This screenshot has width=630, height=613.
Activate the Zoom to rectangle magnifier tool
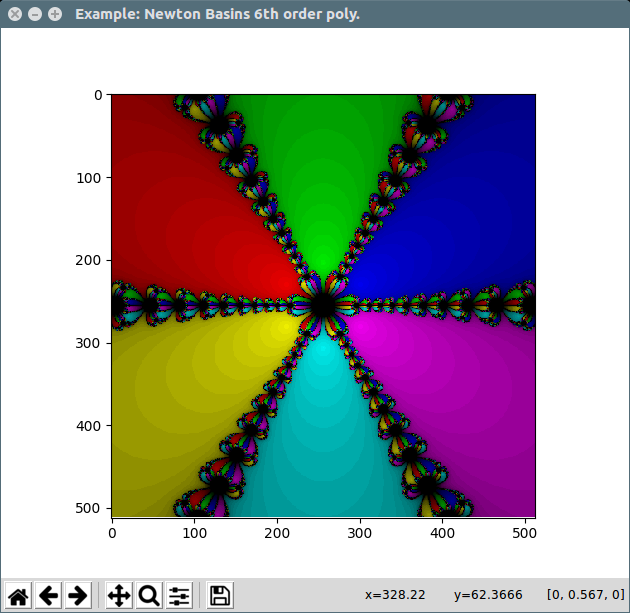149,596
